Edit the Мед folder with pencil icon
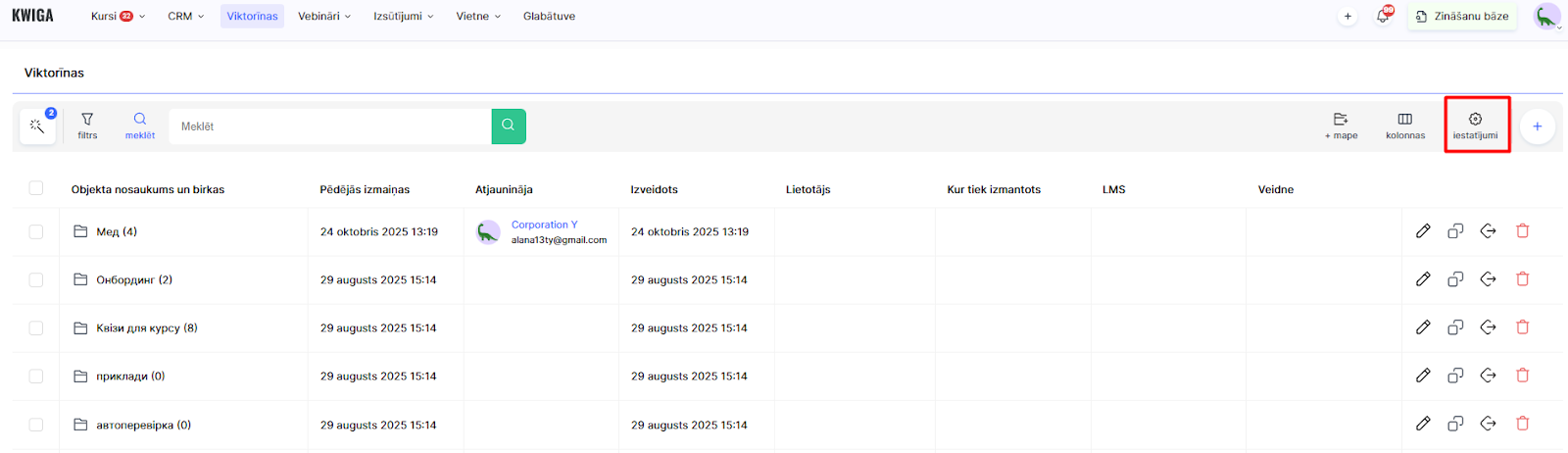The height and width of the screenshot is (453, 1568). click(x=1423, y=231)
